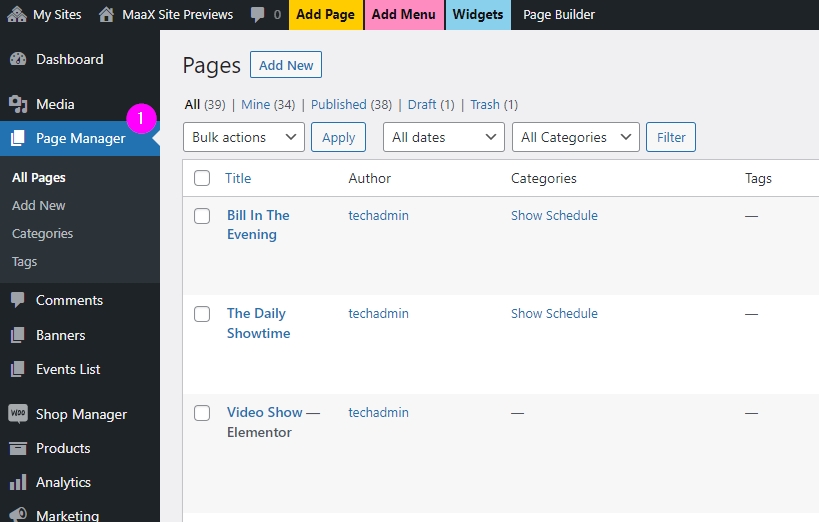Click the blue Widgets toolbar button
This screenshot has height=522, width=819.
[x=478, y=15]
